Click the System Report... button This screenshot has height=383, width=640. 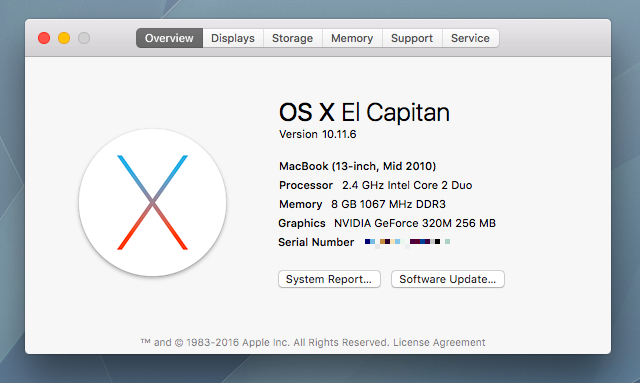pyautogui.click(x=329, y=279)
